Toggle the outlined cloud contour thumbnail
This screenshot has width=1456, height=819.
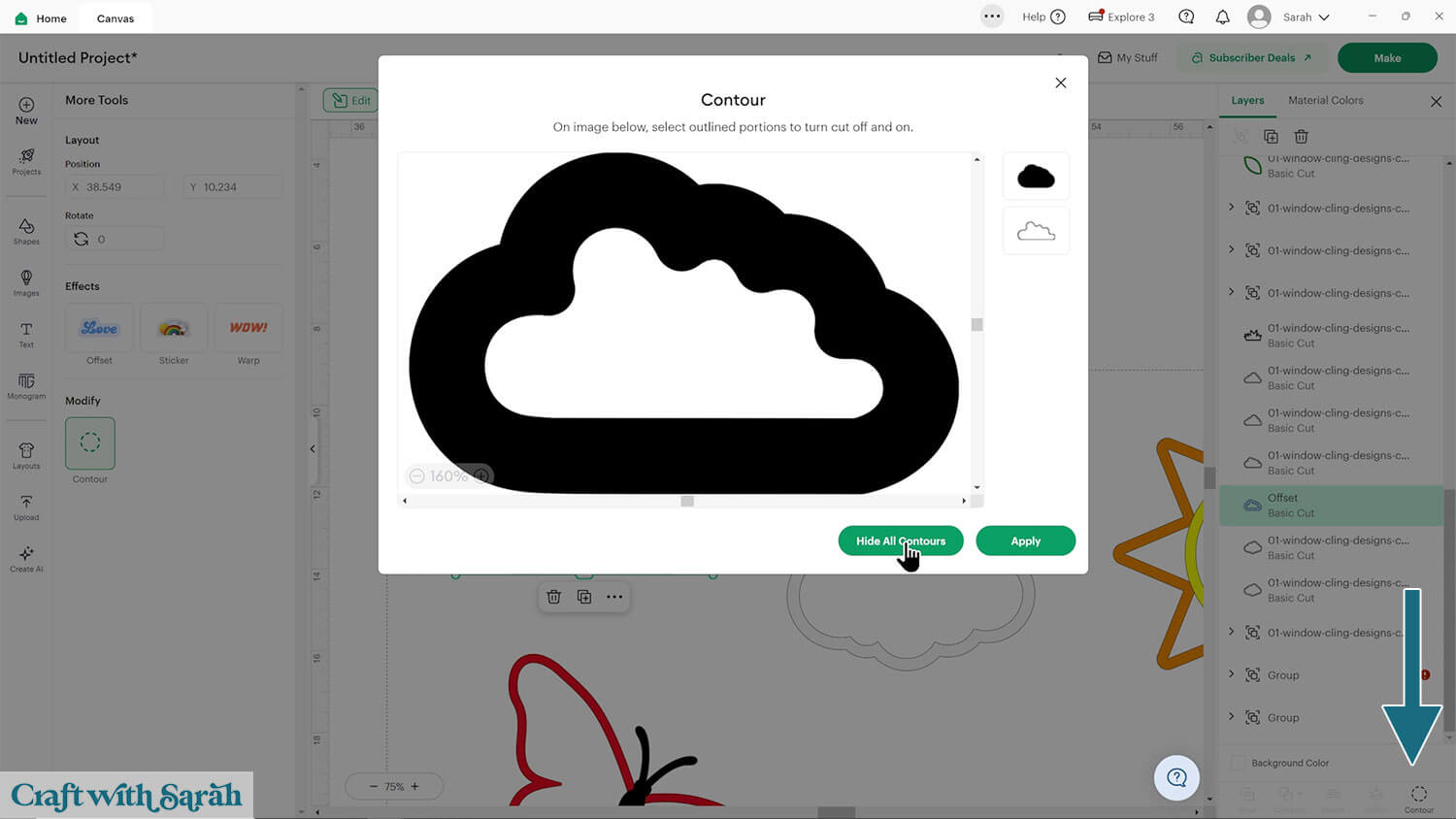pyautogui.click(x=1036, y=231)
